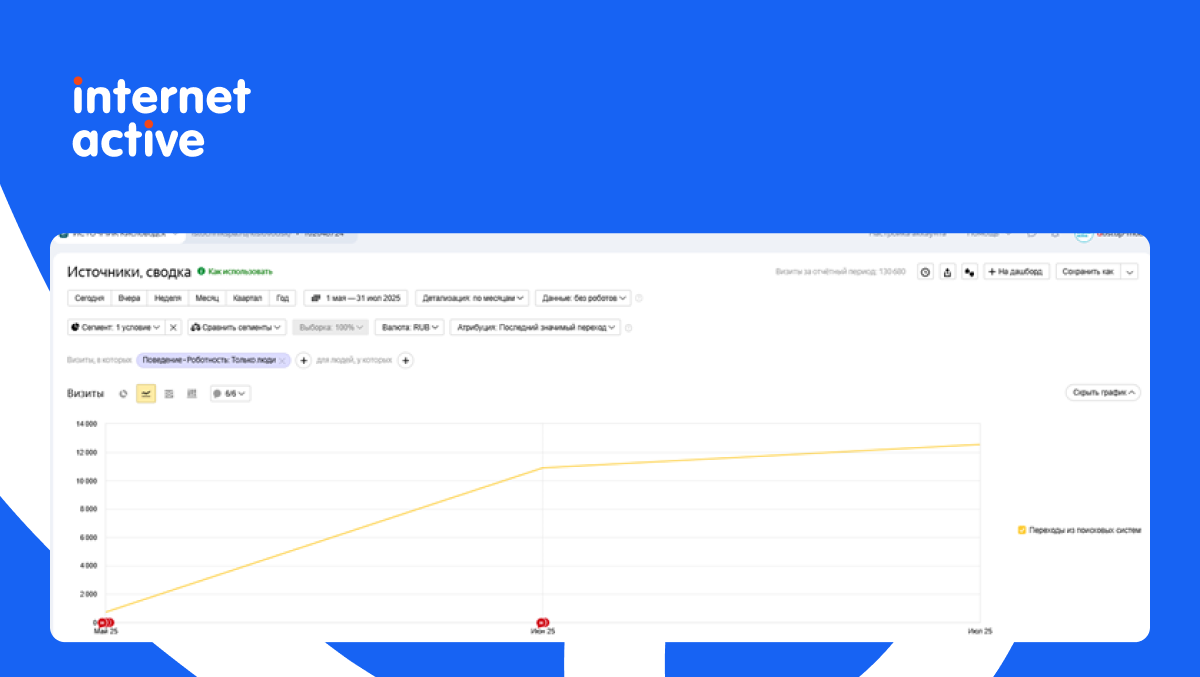Open the 'Валюта: RUB' dropdown
Image resolution: width=1200 pixels, height=677 pixels.
410,327
